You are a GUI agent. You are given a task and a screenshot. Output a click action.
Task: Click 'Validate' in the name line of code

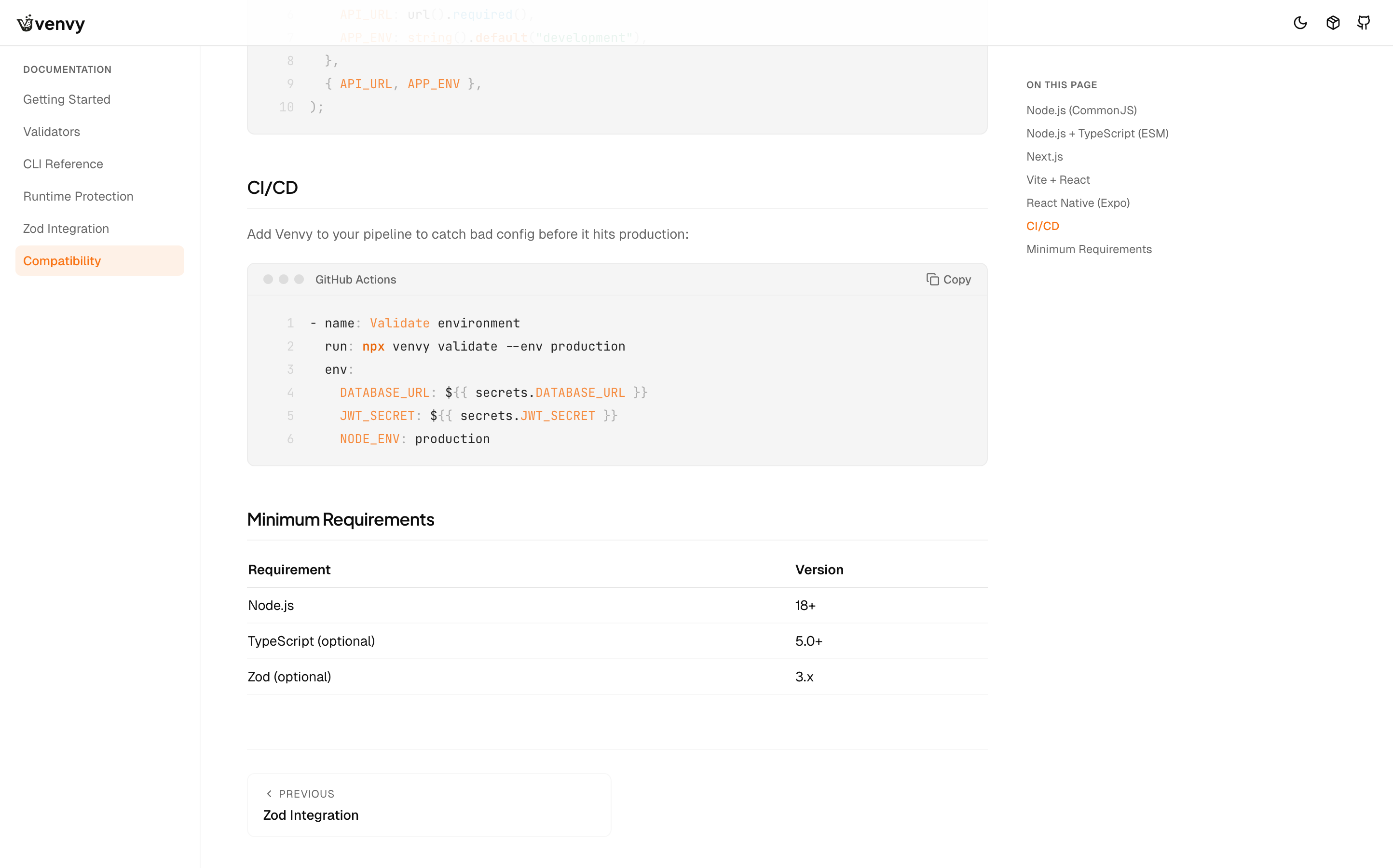point(400,323)
